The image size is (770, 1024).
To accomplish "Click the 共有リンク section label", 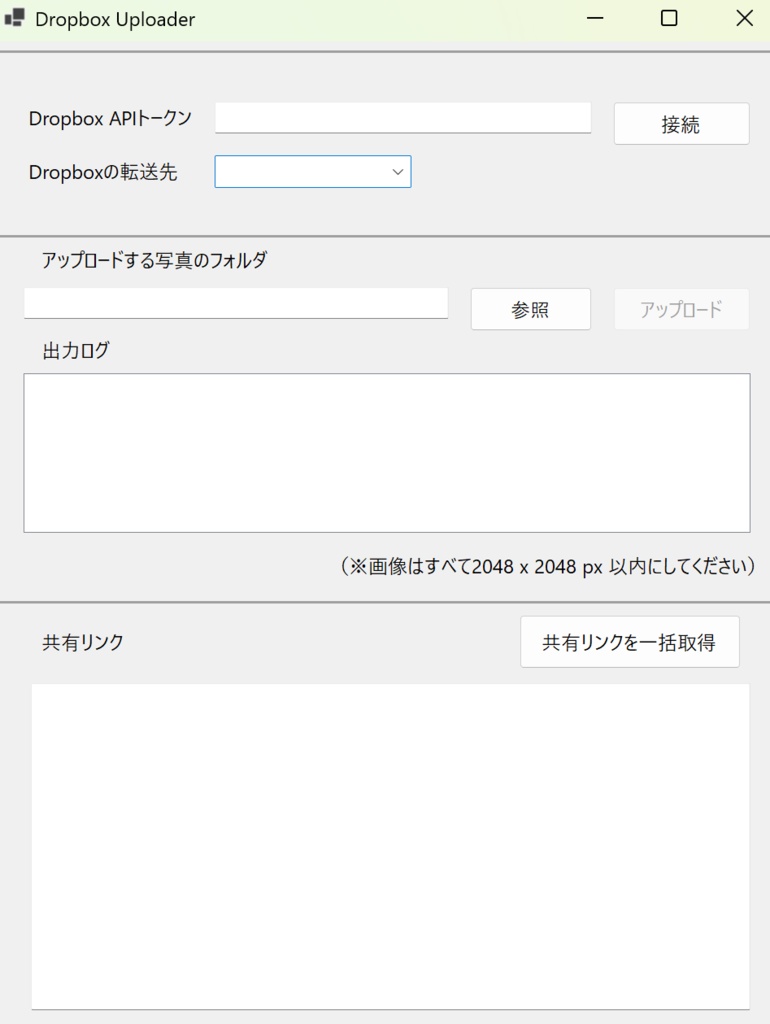I will pos(84,643).
